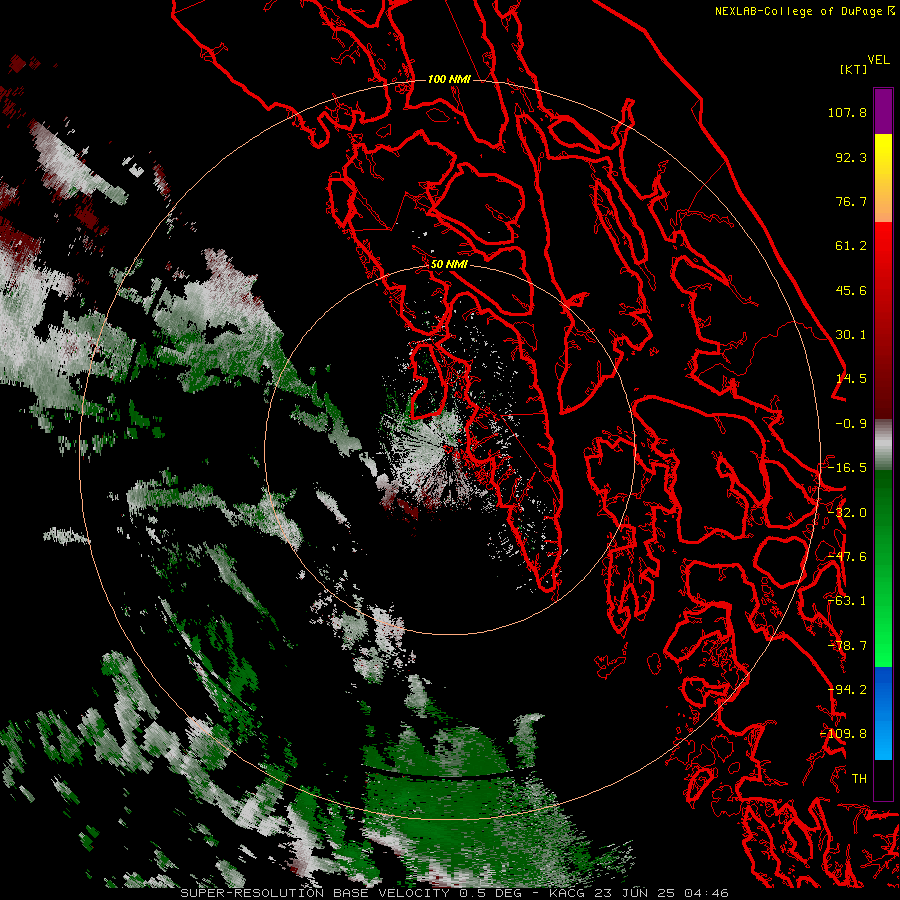This screenshot has width=900, height=900.
Task: Click the 61.2 velocity scale value
Action: pyautogui.click(x=851, y=246)
